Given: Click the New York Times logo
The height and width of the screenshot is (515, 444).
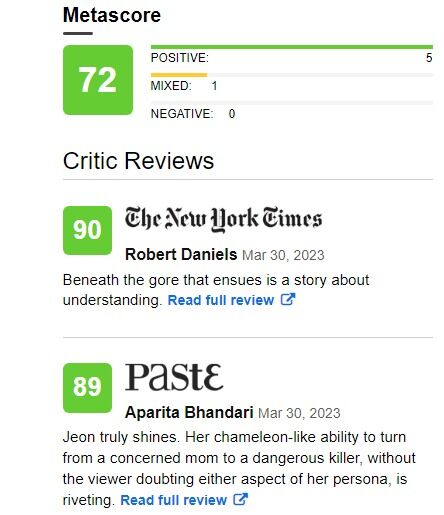Looking at the screenshot, I should coord(223,219).
